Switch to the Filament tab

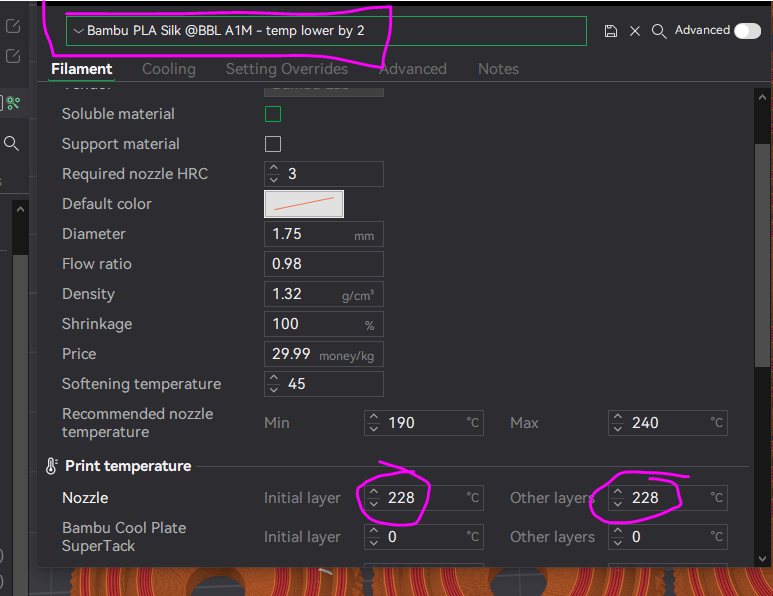click(82, 69)
